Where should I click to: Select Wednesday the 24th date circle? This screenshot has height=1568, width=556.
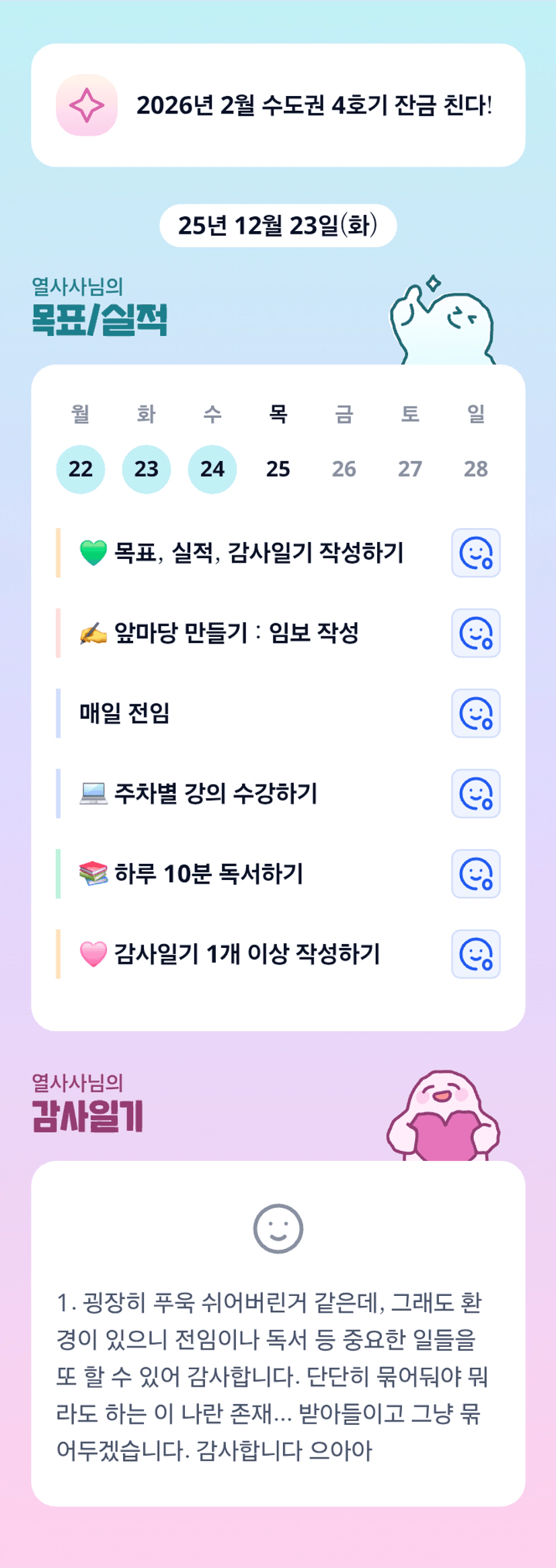pos(212,469)
